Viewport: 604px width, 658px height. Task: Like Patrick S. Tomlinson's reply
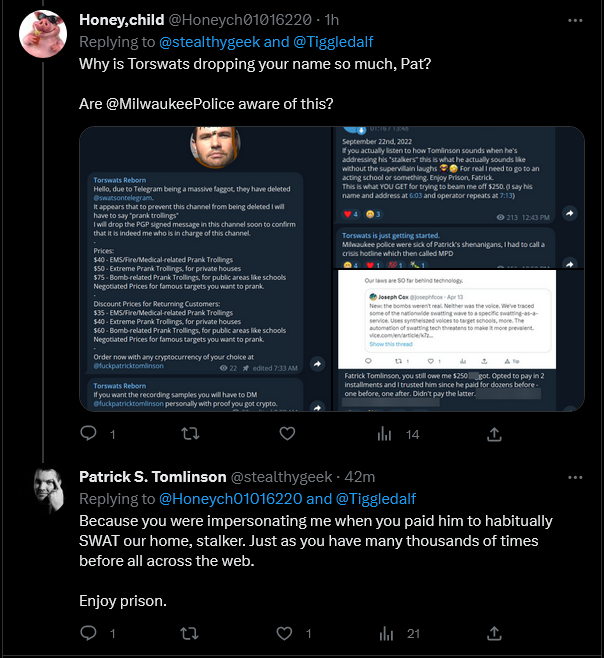coord(284,633)
